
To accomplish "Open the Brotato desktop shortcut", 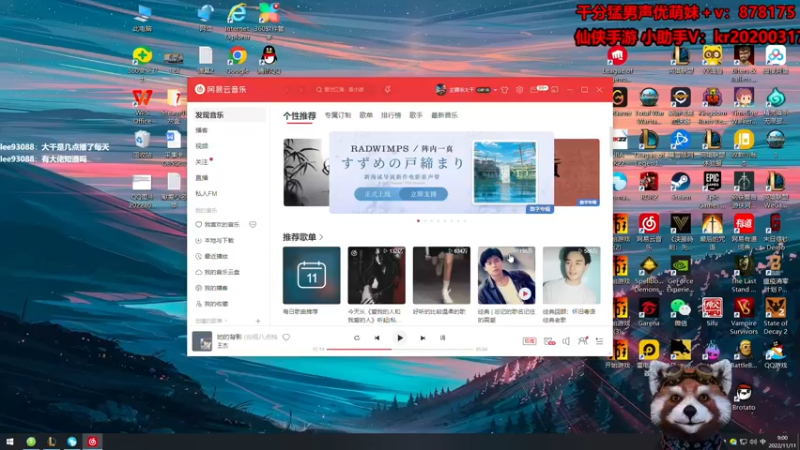I will tap(743, 397).
